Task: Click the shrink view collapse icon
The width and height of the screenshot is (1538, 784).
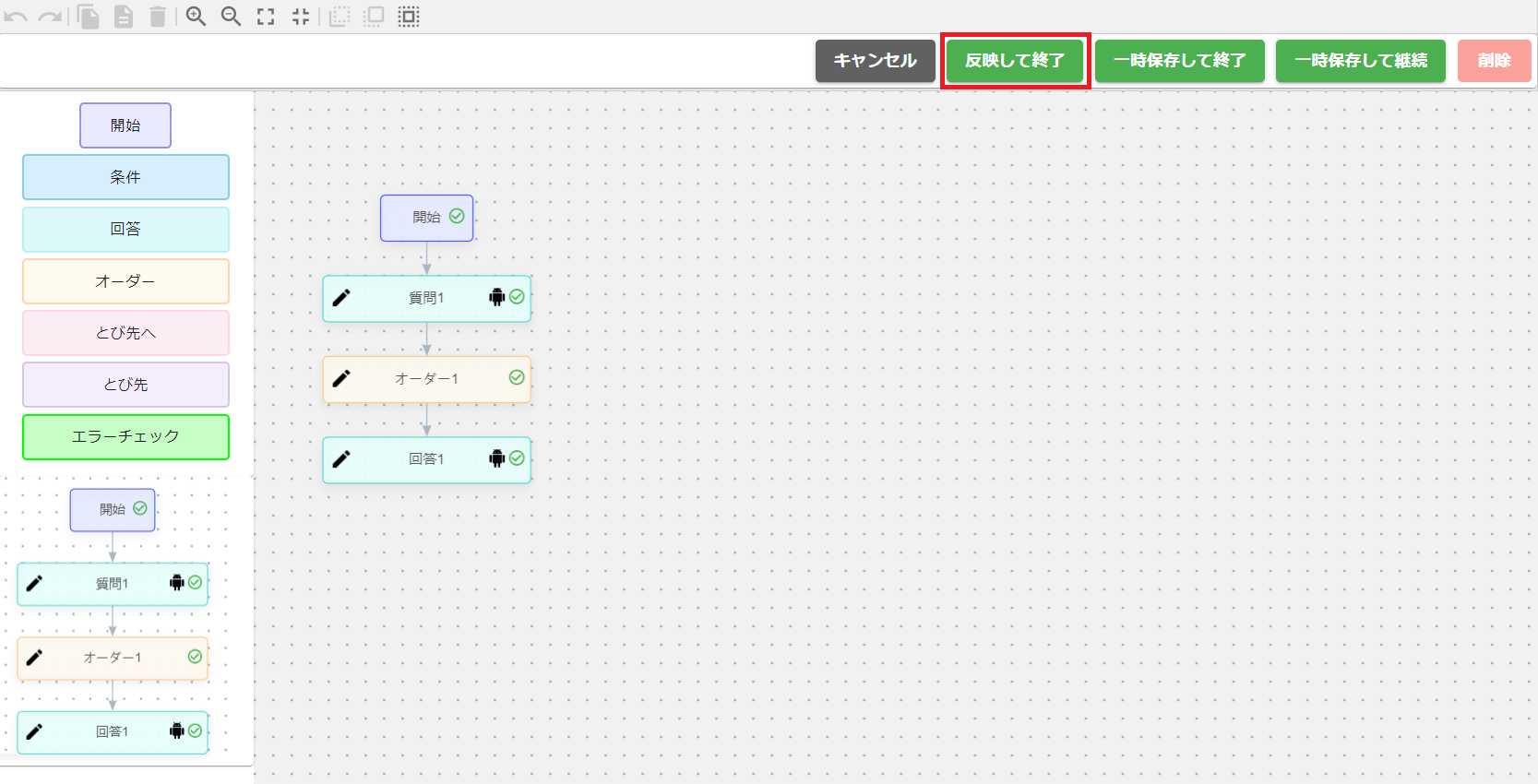Action: click(x=301, y=17)
